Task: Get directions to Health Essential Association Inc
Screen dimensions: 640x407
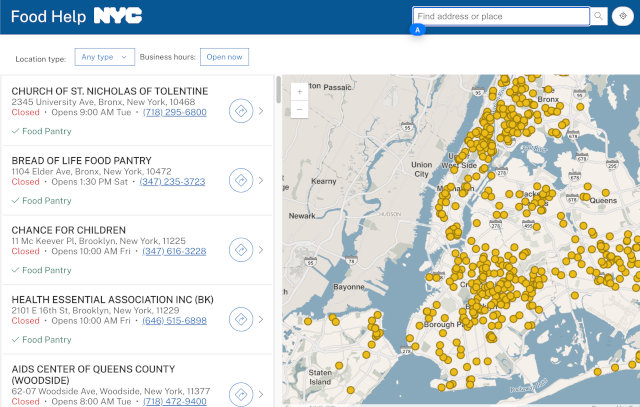Action: [241, 319]
